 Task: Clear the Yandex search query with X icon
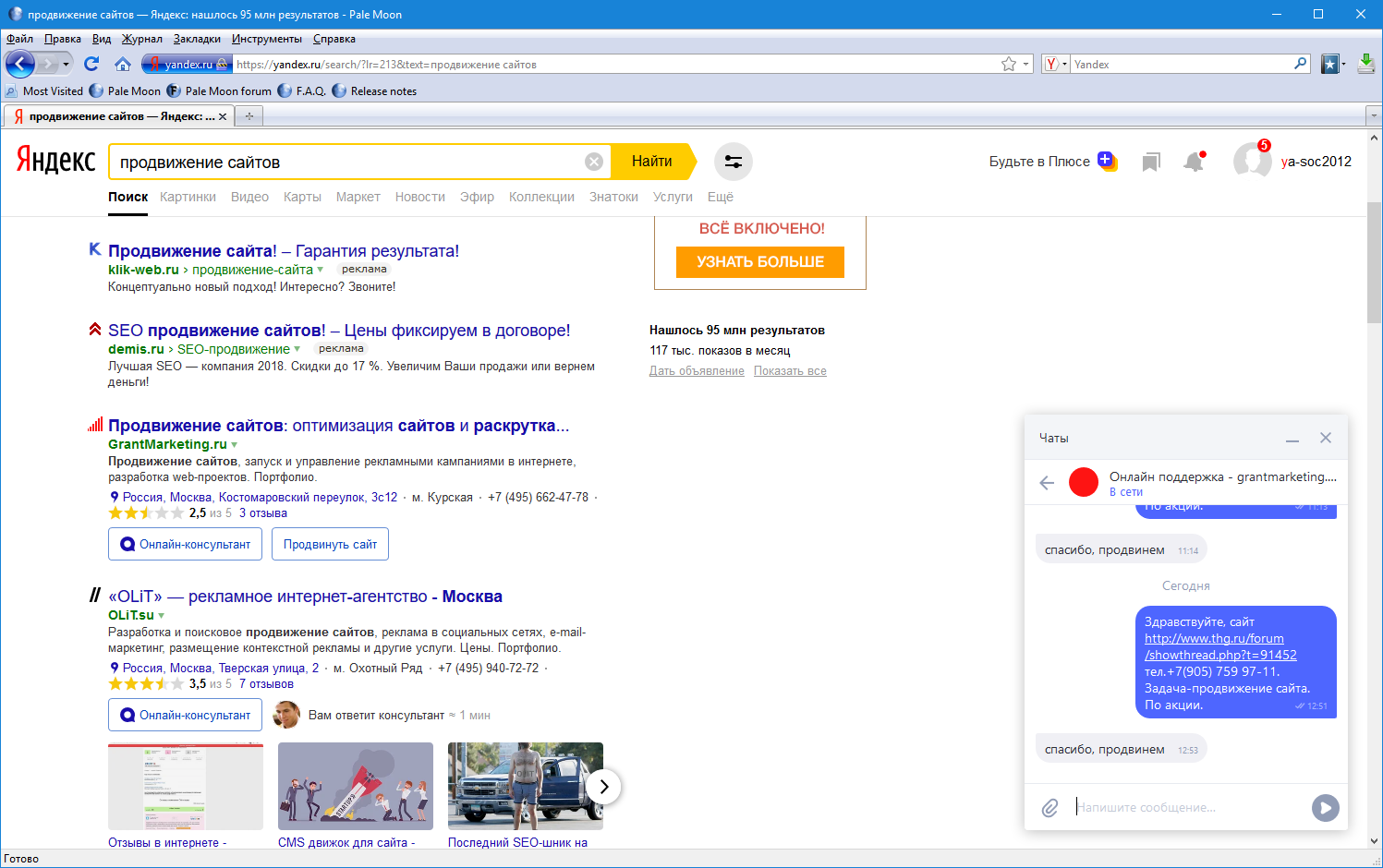click(x=594, y=162)
